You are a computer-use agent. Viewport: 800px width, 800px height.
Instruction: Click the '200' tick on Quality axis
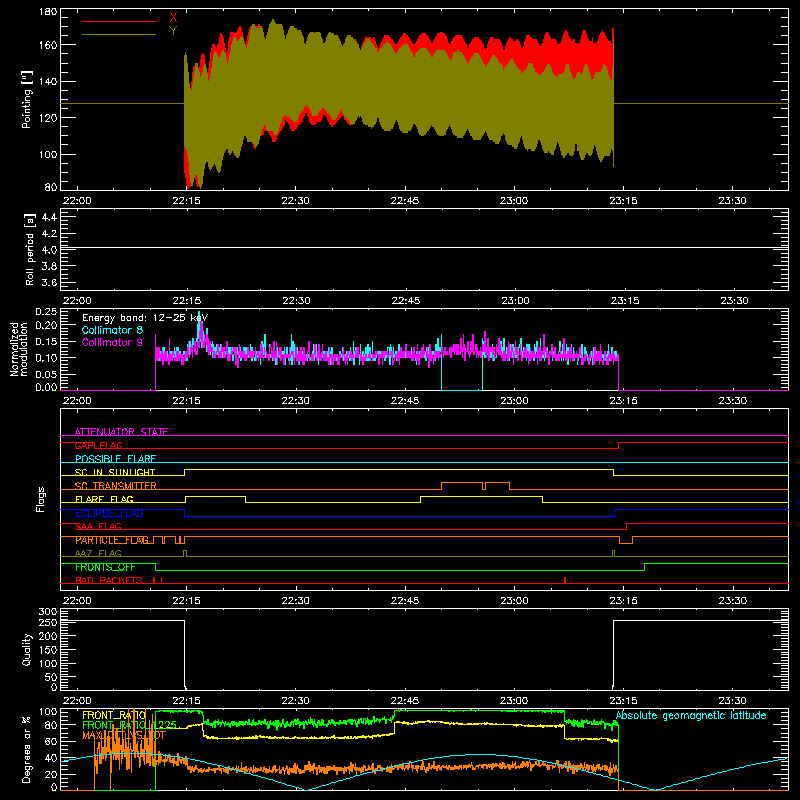[48, 636]
